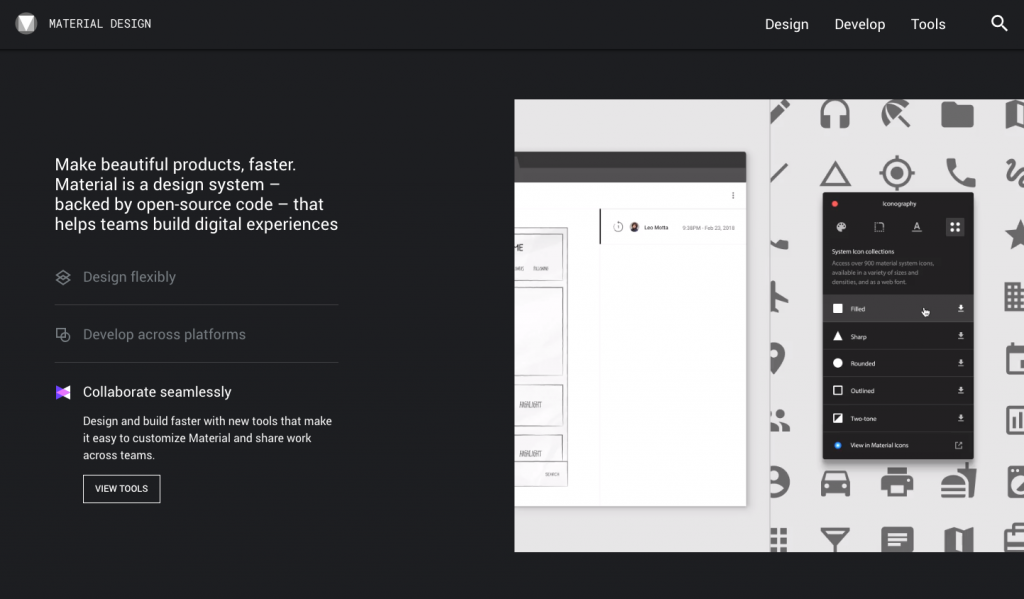The width and height of the screenshot is (1024, 599).
Task: Click the message chat icon
Action: point(897,540)
